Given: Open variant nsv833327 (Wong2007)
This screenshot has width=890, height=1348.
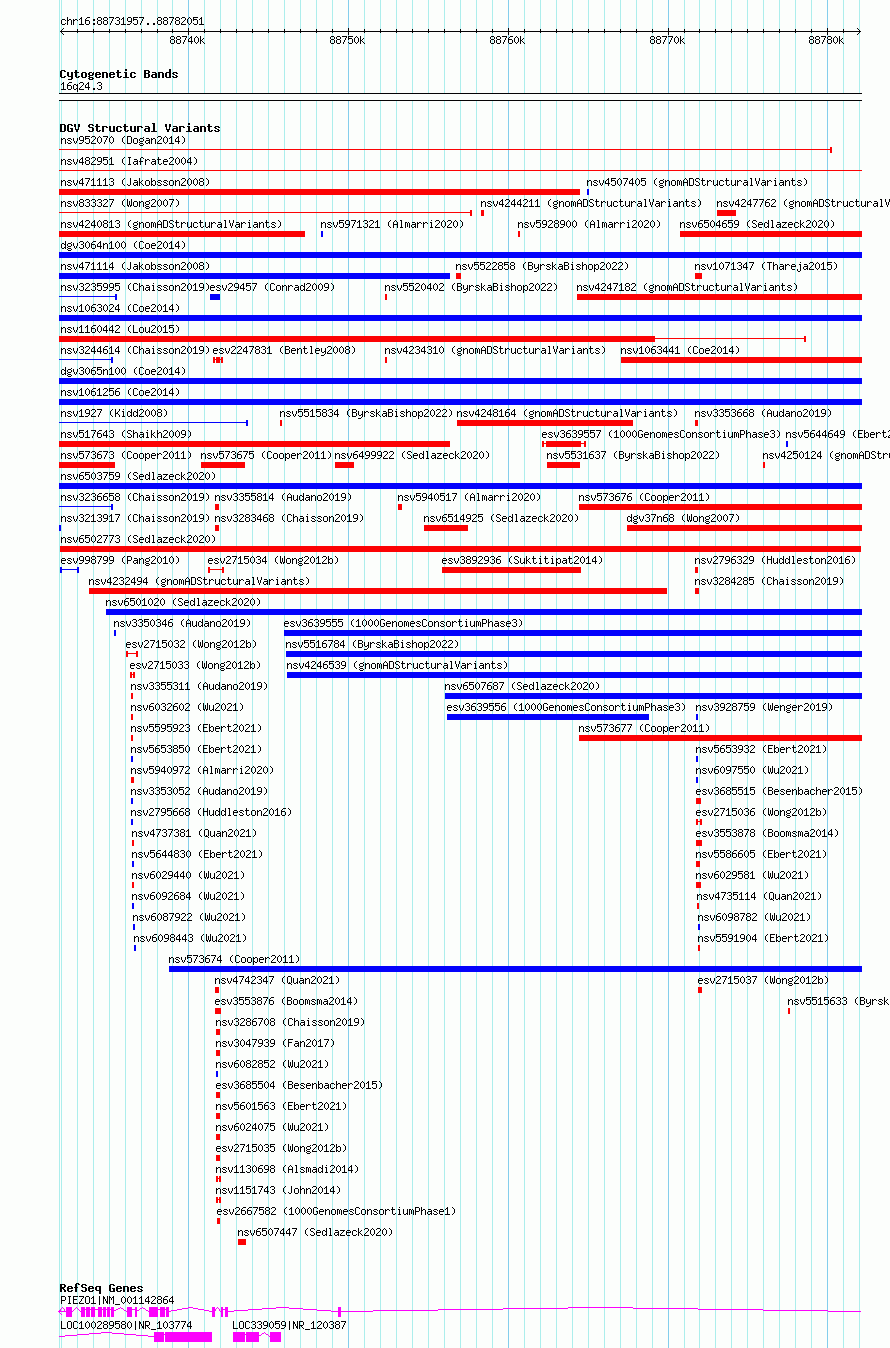Looking at the screenshot, I should 120,203.
